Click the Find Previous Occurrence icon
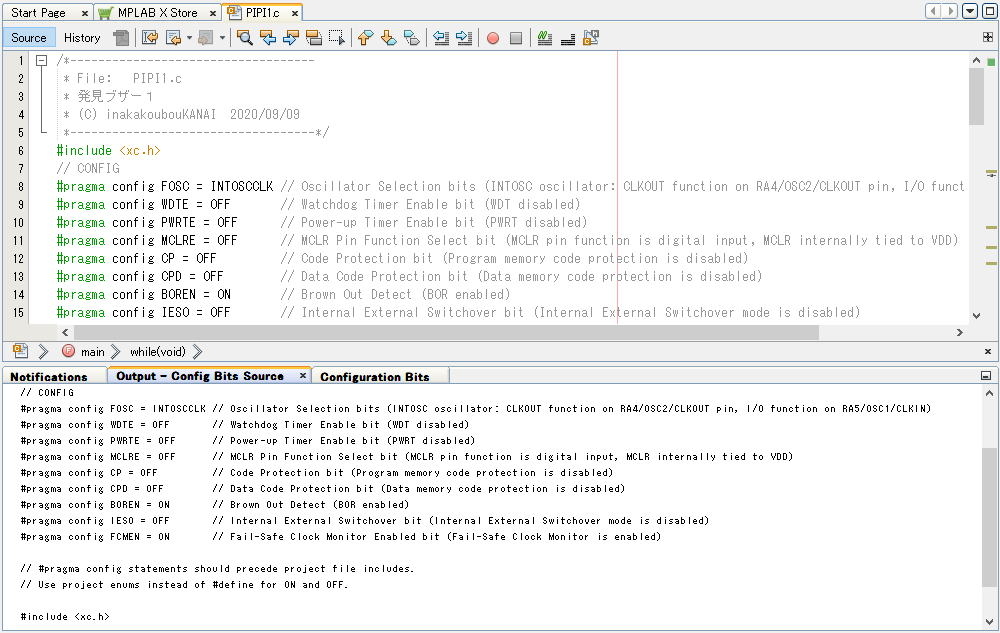The image size is (1000, 633). (x=268, y=38)
